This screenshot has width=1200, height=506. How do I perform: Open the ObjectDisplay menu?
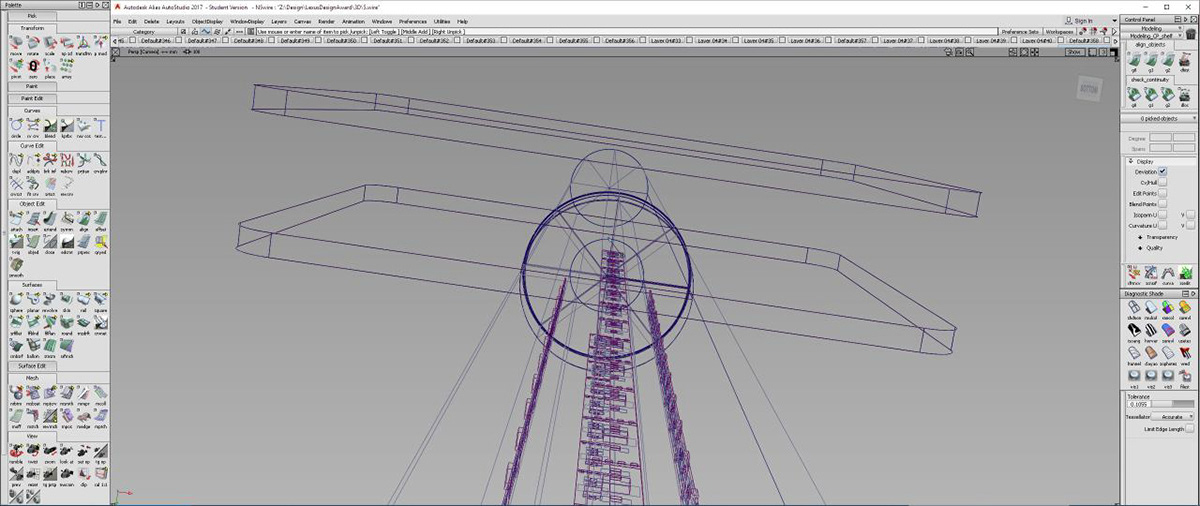pos(207,21)
